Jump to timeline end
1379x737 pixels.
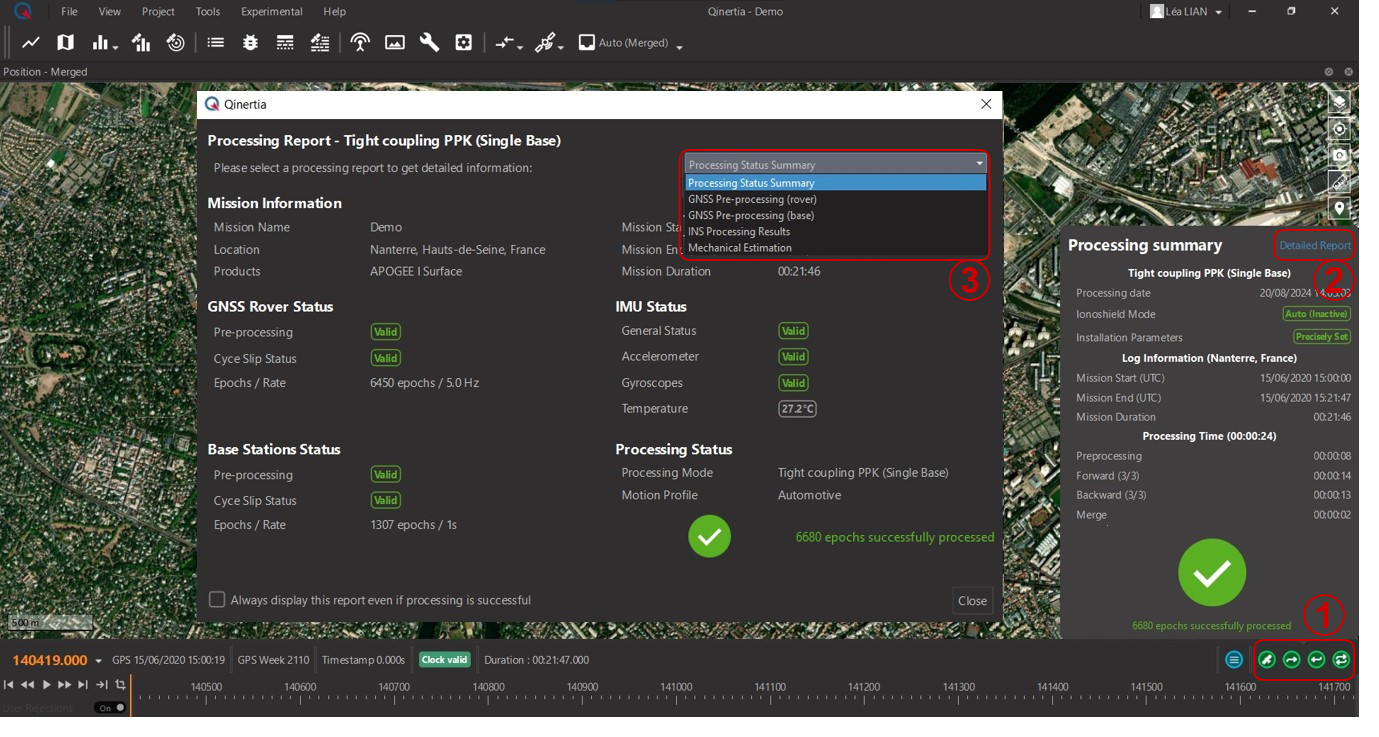pyautogui.click(x=83, y=685)
